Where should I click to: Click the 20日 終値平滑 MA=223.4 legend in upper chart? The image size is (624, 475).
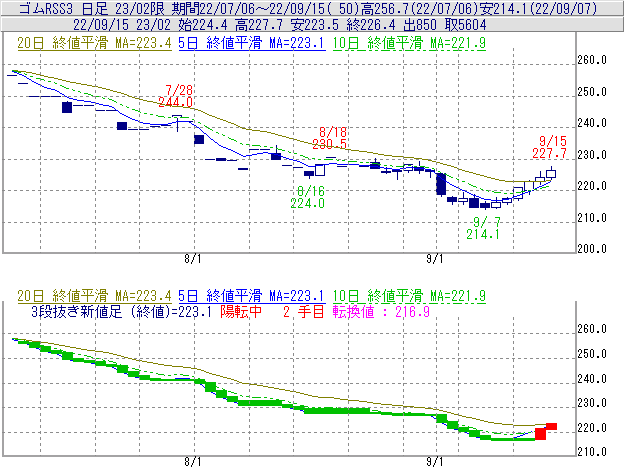tap(94, 43)
